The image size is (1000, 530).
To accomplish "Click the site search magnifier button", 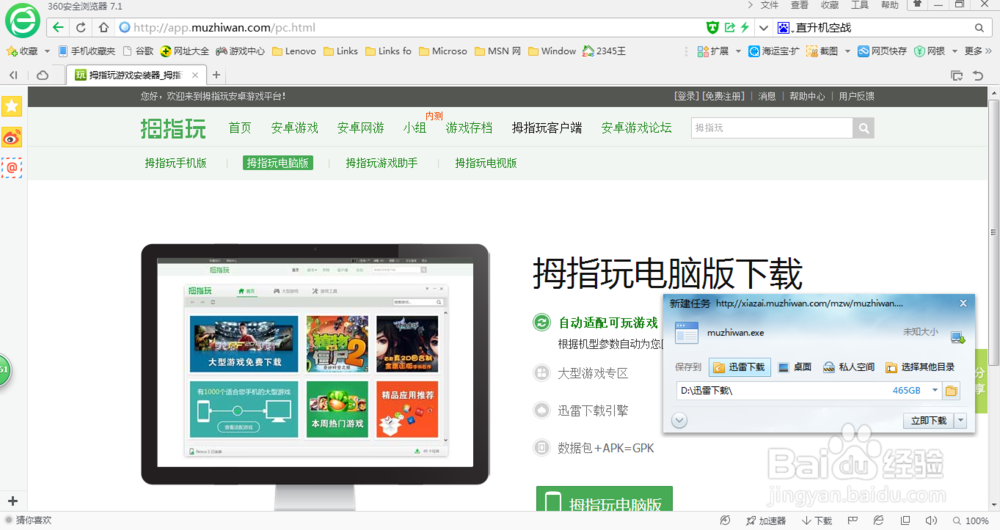I will tap(864, 128).
